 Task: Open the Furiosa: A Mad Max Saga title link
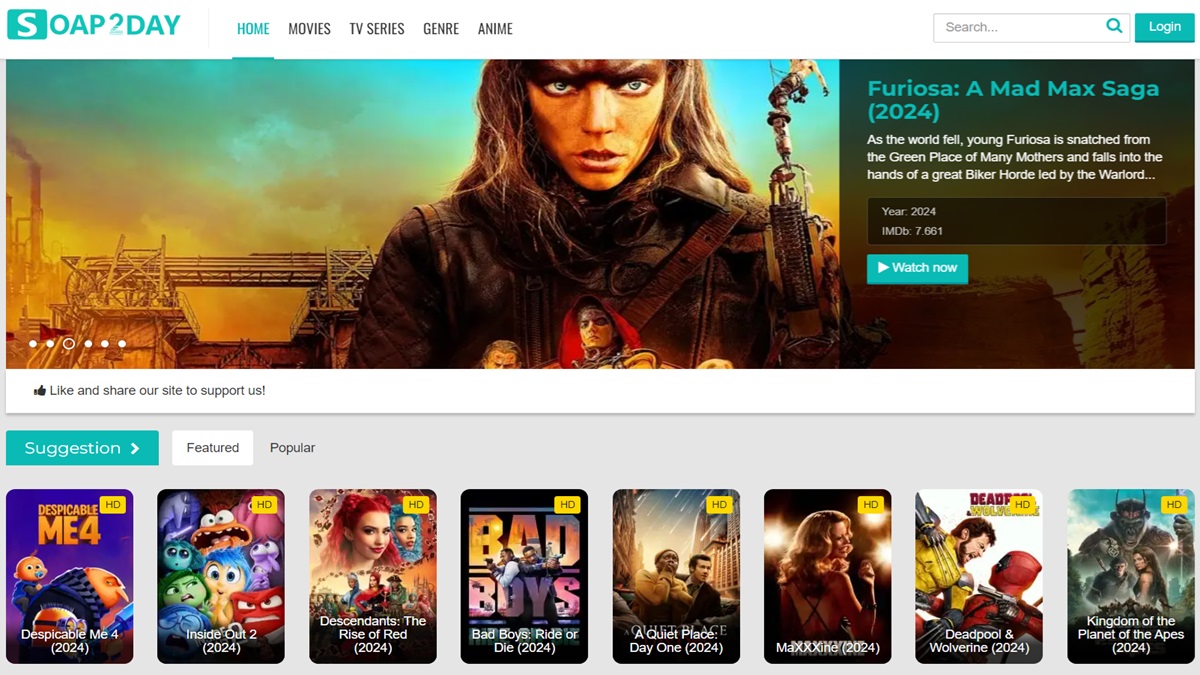click(x=1013, y=100)
